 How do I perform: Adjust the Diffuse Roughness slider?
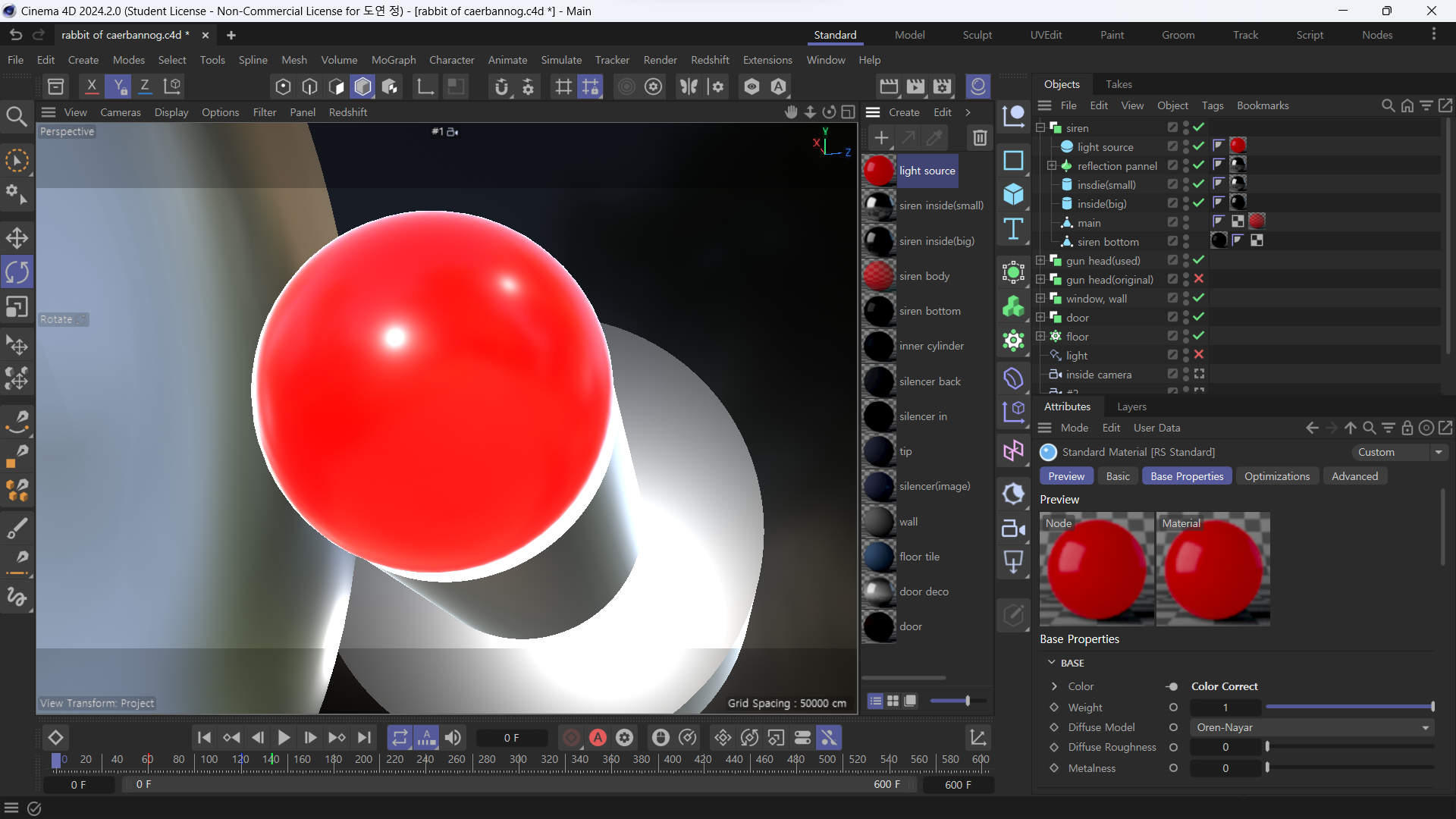click(1349, 747)
